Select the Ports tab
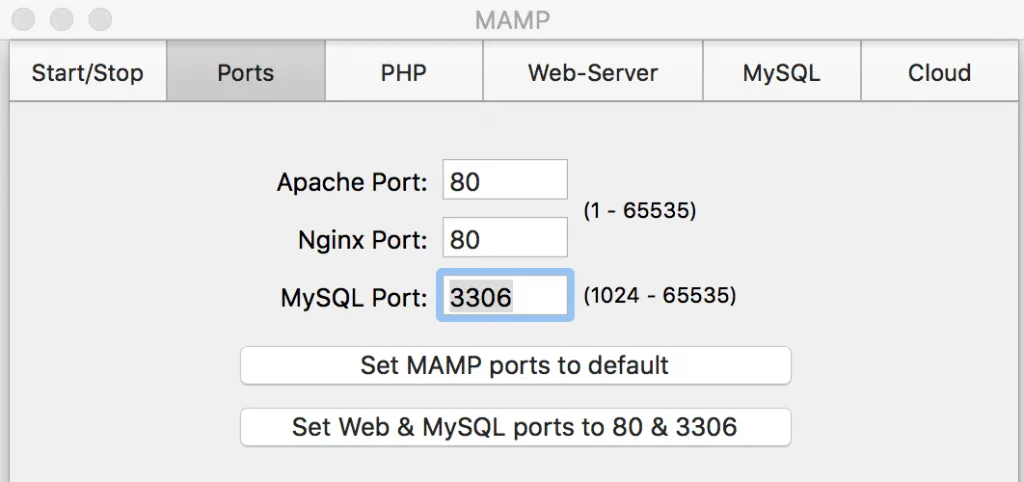This screenshot has height=482, width=1024. tap(246, 72)
